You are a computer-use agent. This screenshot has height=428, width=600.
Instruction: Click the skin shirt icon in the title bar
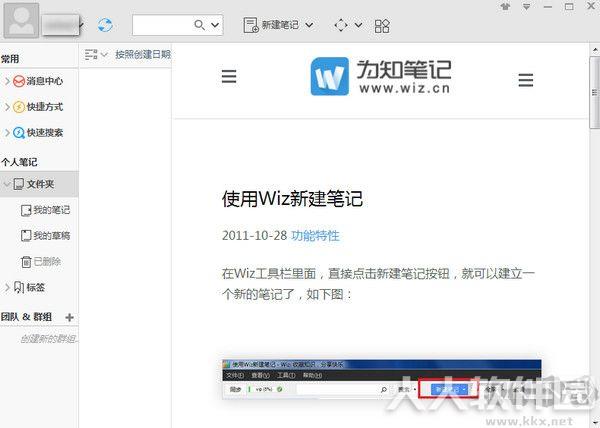505,7
